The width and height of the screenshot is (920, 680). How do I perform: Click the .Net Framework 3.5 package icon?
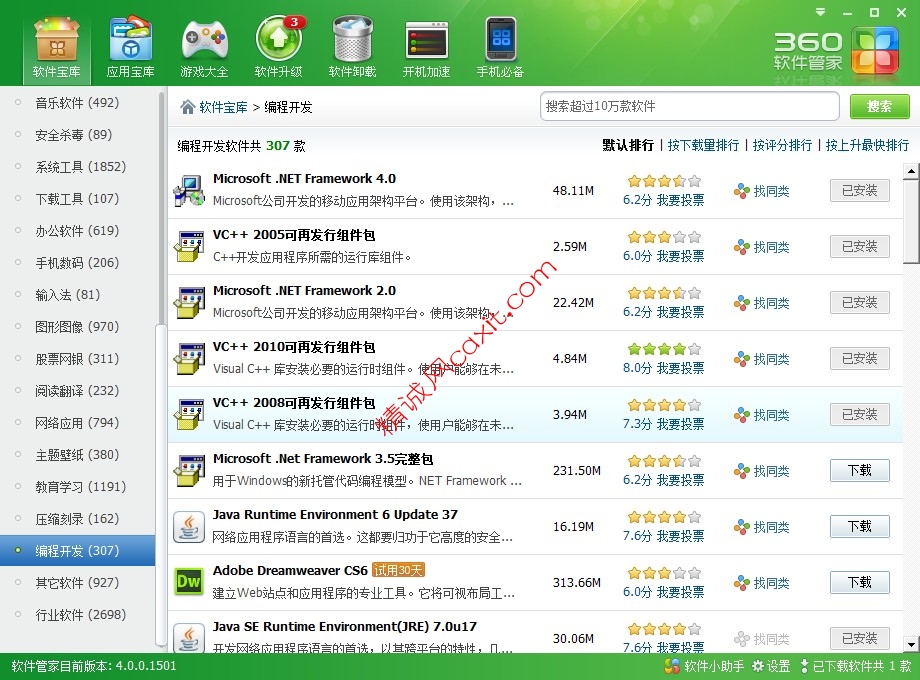[x=189, y=471]
